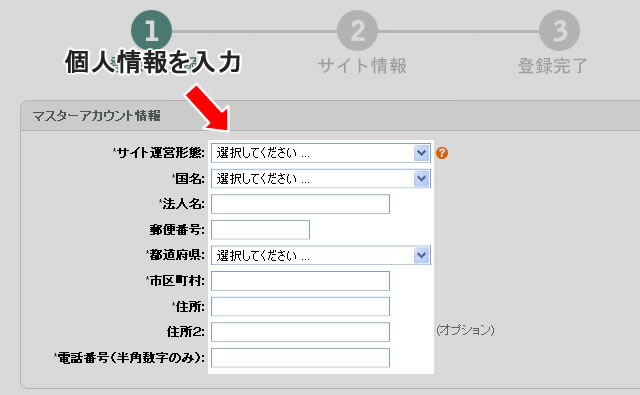Click the 住所2 optional input field
The height and width of the screenshot is (395, 640).
pyautogui.click(x=300, y=332)
